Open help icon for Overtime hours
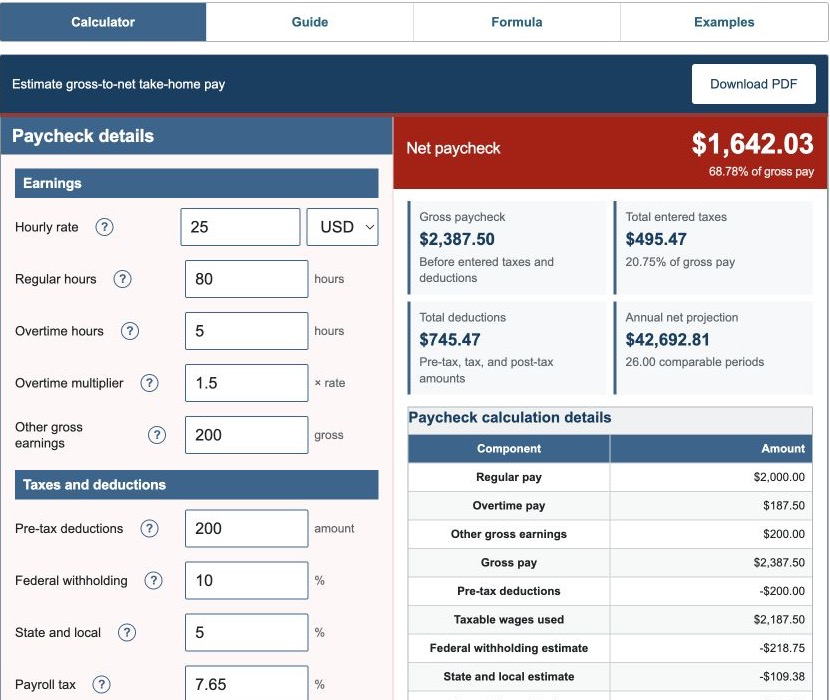Viewport: 830px width, 700px height. tap(130, 331)
